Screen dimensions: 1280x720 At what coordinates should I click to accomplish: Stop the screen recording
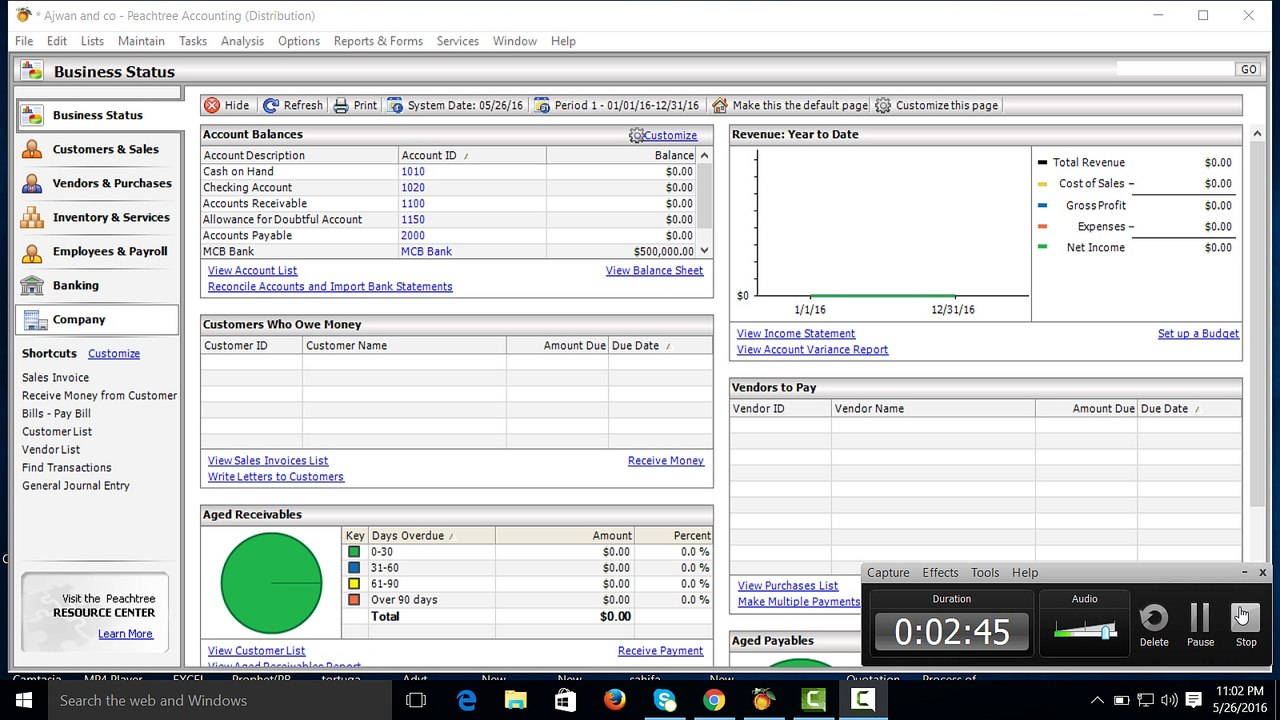coord(1246,625)
